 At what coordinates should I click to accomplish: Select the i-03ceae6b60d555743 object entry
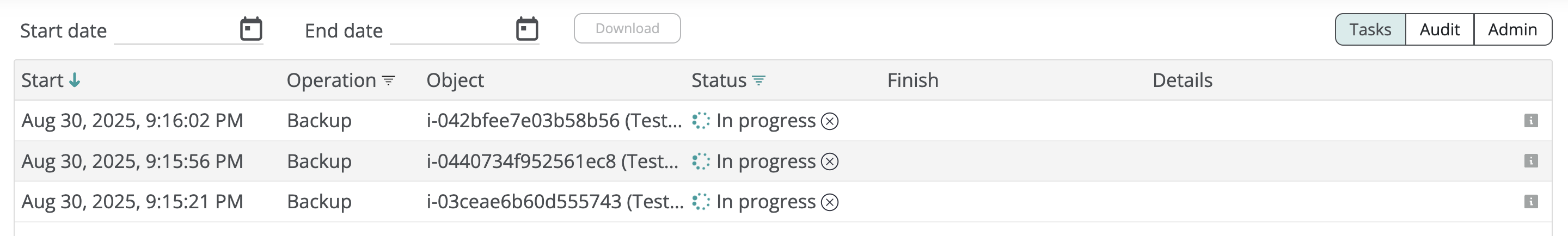coord(555,201)
